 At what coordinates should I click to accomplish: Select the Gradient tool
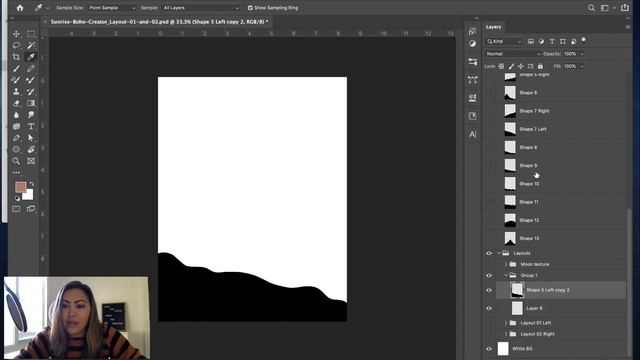pyautogui.click(x=31, y=103)
